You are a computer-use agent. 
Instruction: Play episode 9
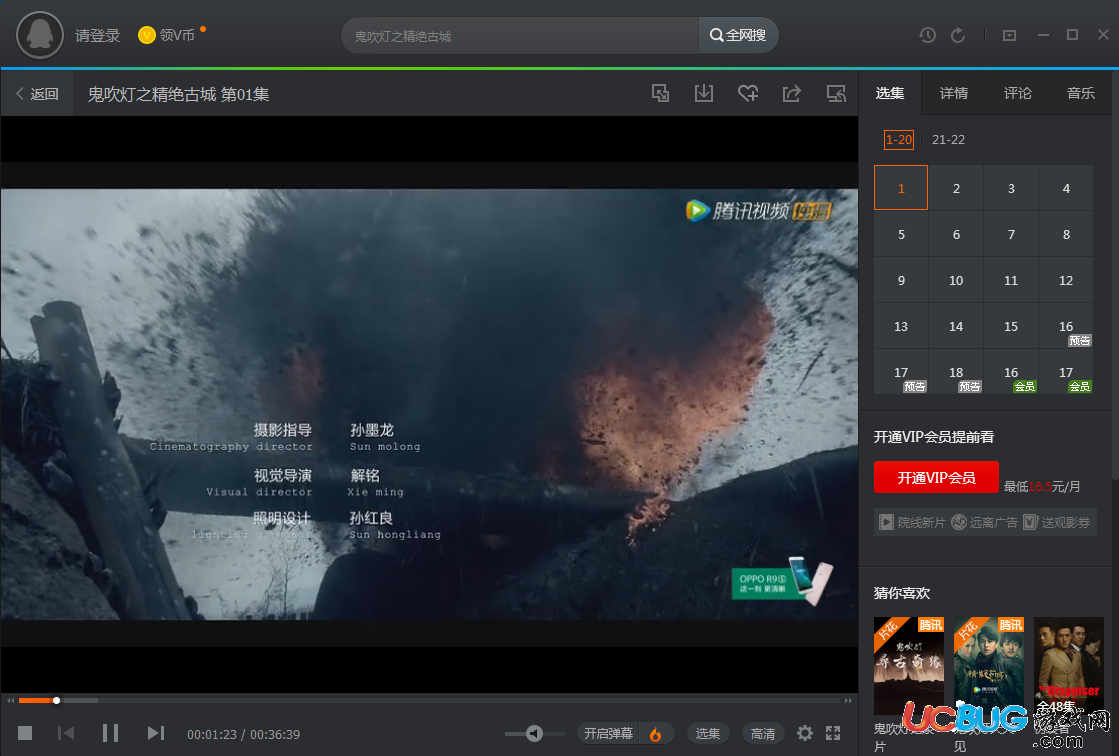901,280
